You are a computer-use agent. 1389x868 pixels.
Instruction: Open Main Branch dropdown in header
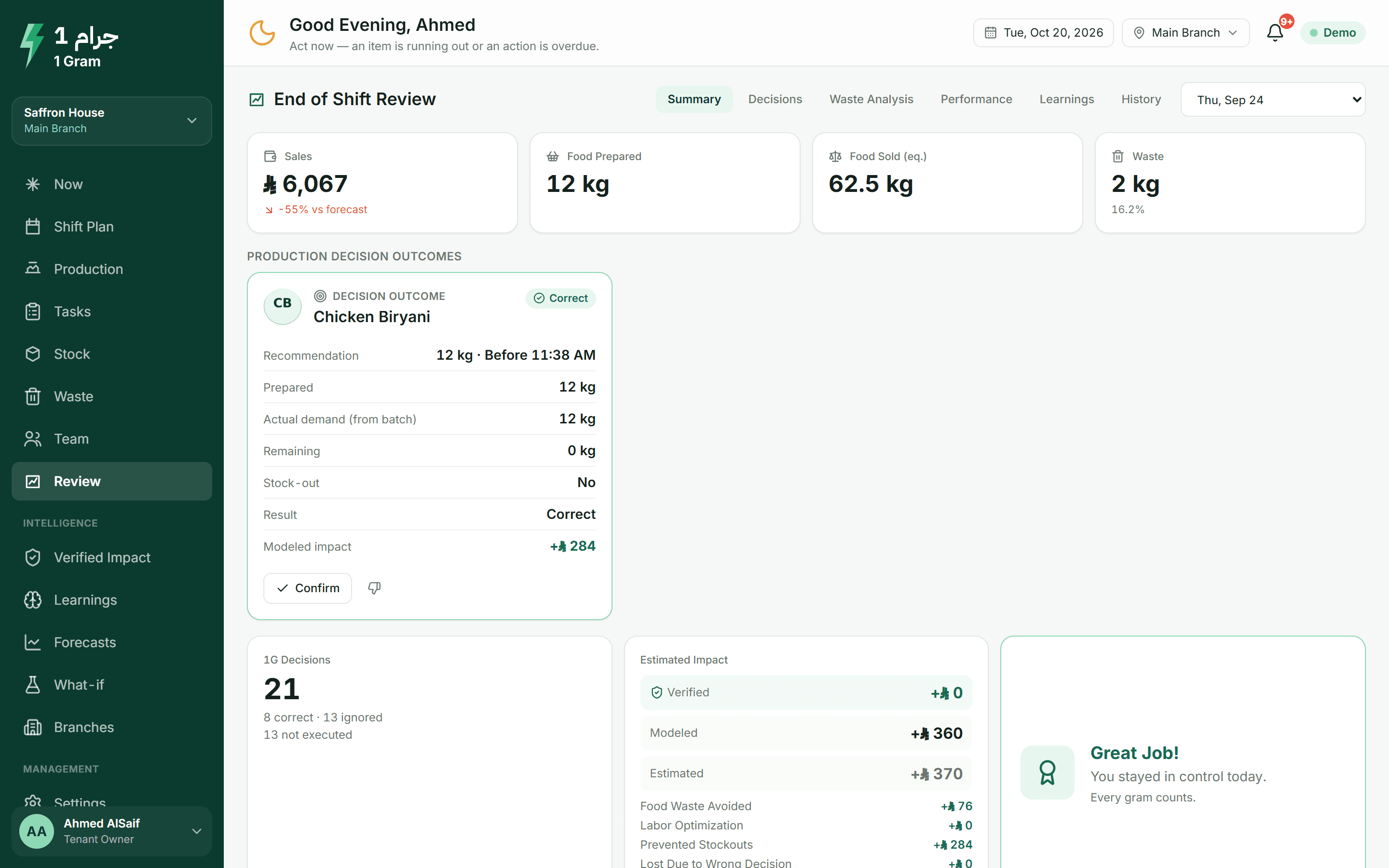[1185, 33]
